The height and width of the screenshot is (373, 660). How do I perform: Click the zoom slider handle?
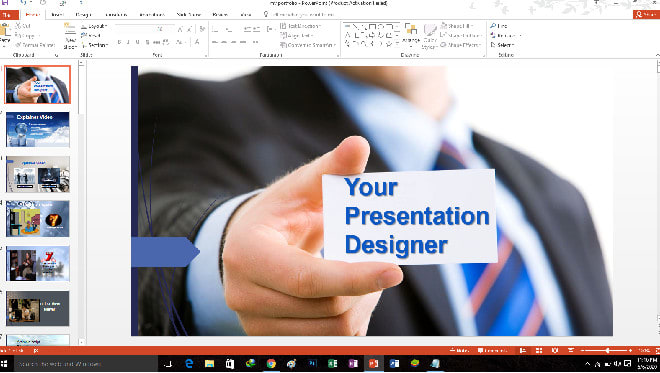607,350
